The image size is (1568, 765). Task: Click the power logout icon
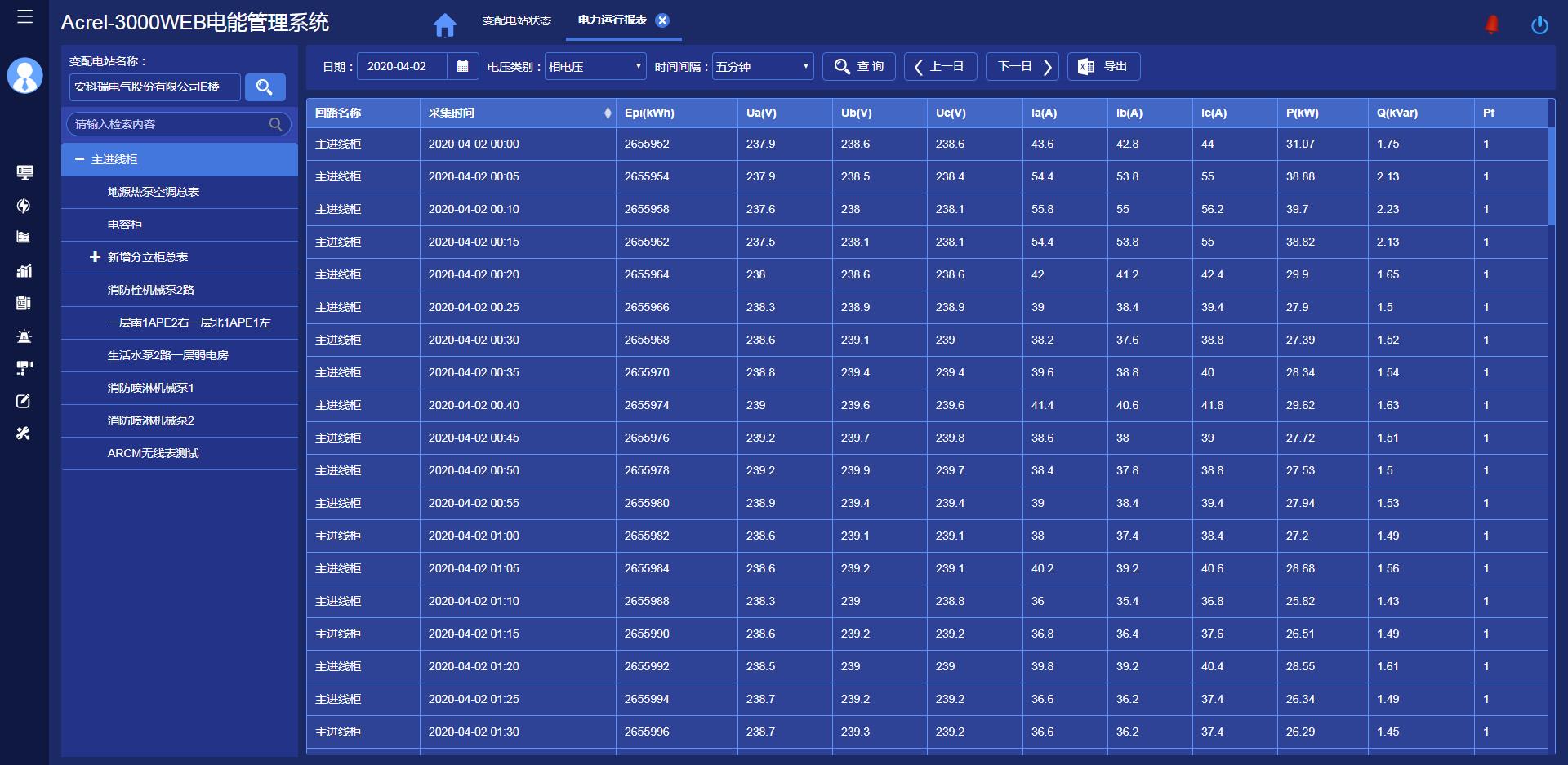click(x=1539, y=25)
